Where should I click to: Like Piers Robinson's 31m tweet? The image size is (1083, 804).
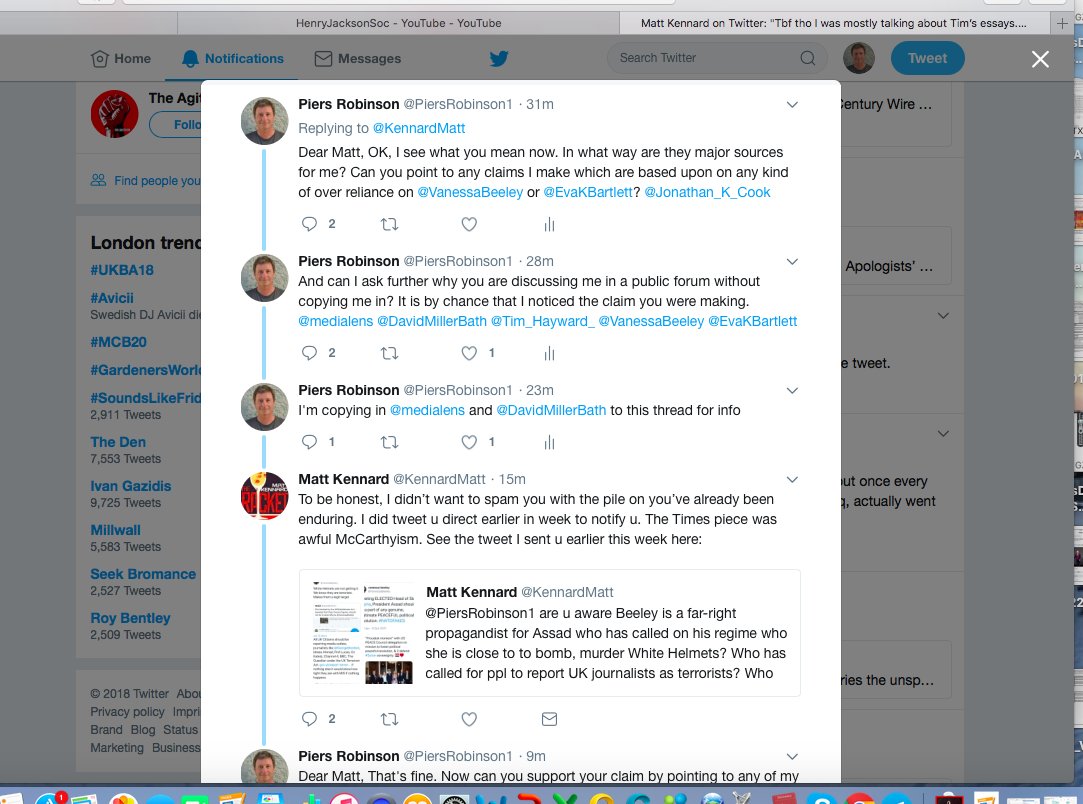tap(469, 224)
